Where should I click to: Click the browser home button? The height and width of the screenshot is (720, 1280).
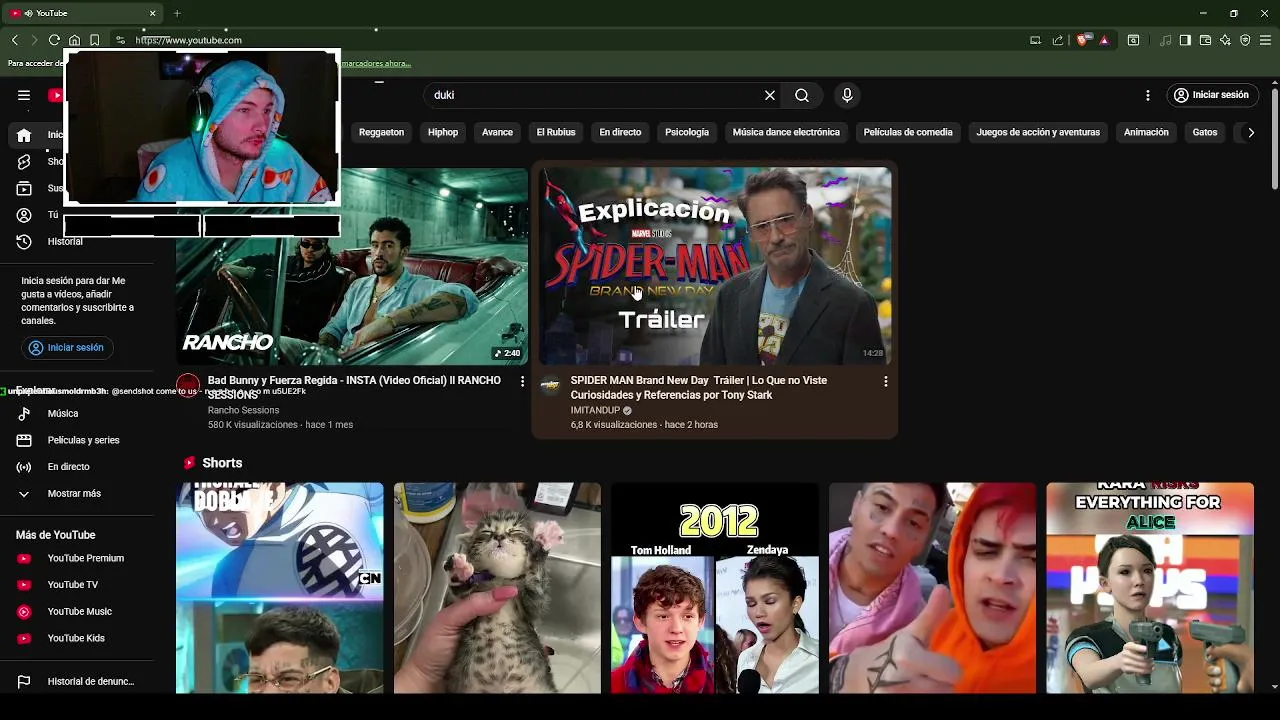point(74,40)
